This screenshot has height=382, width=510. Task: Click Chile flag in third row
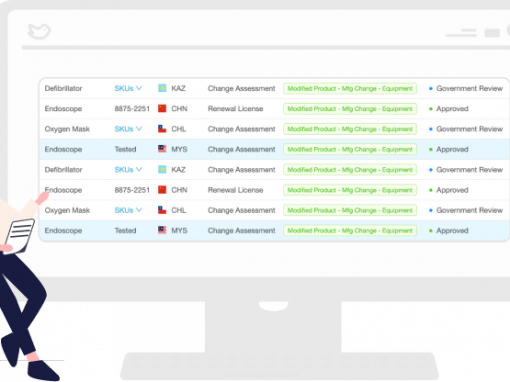point(162,129)
